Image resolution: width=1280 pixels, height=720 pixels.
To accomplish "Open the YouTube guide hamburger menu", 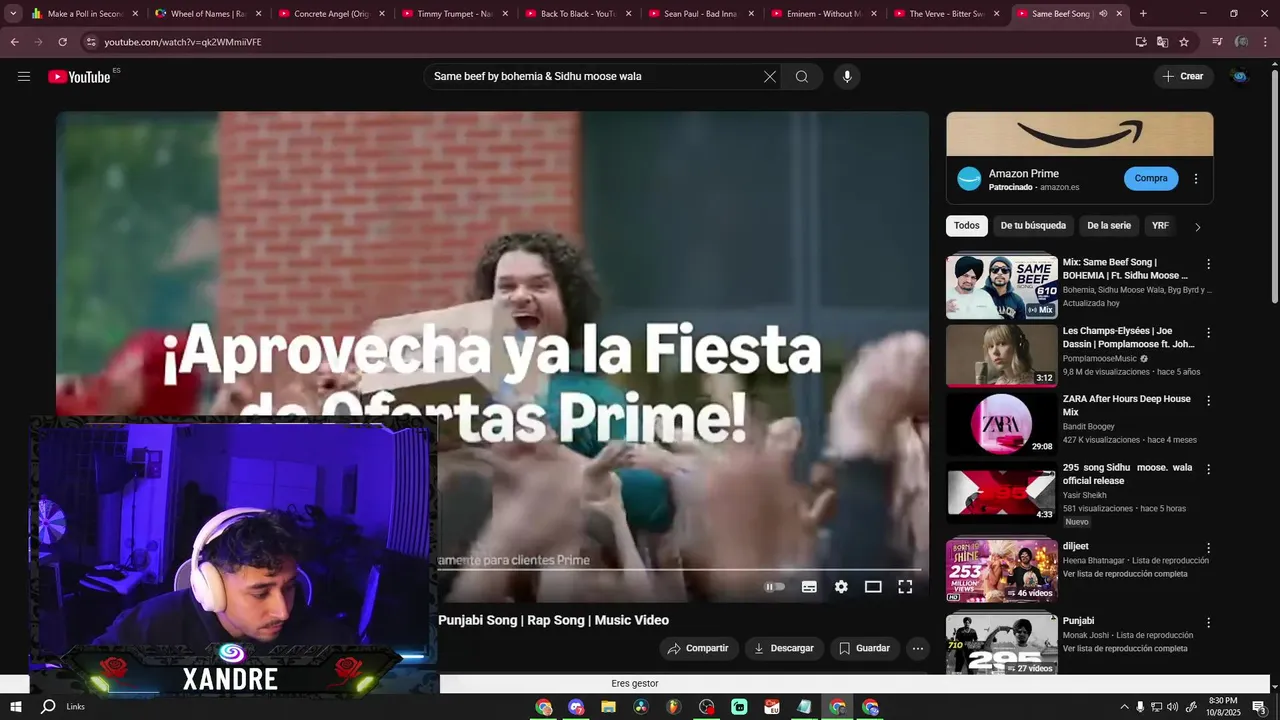I will tap(24, 76).
